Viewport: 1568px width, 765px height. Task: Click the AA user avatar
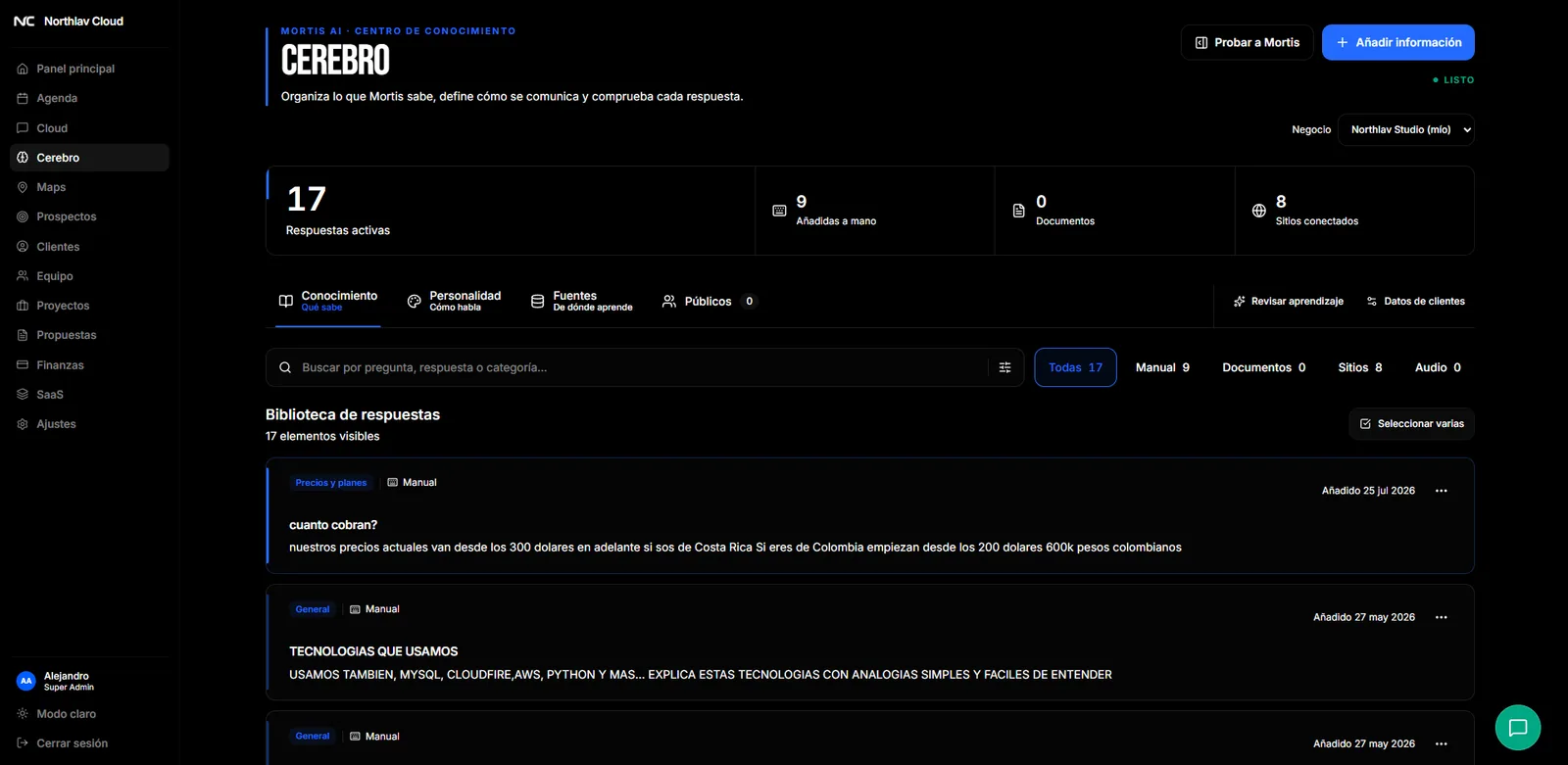pos(26,681)
